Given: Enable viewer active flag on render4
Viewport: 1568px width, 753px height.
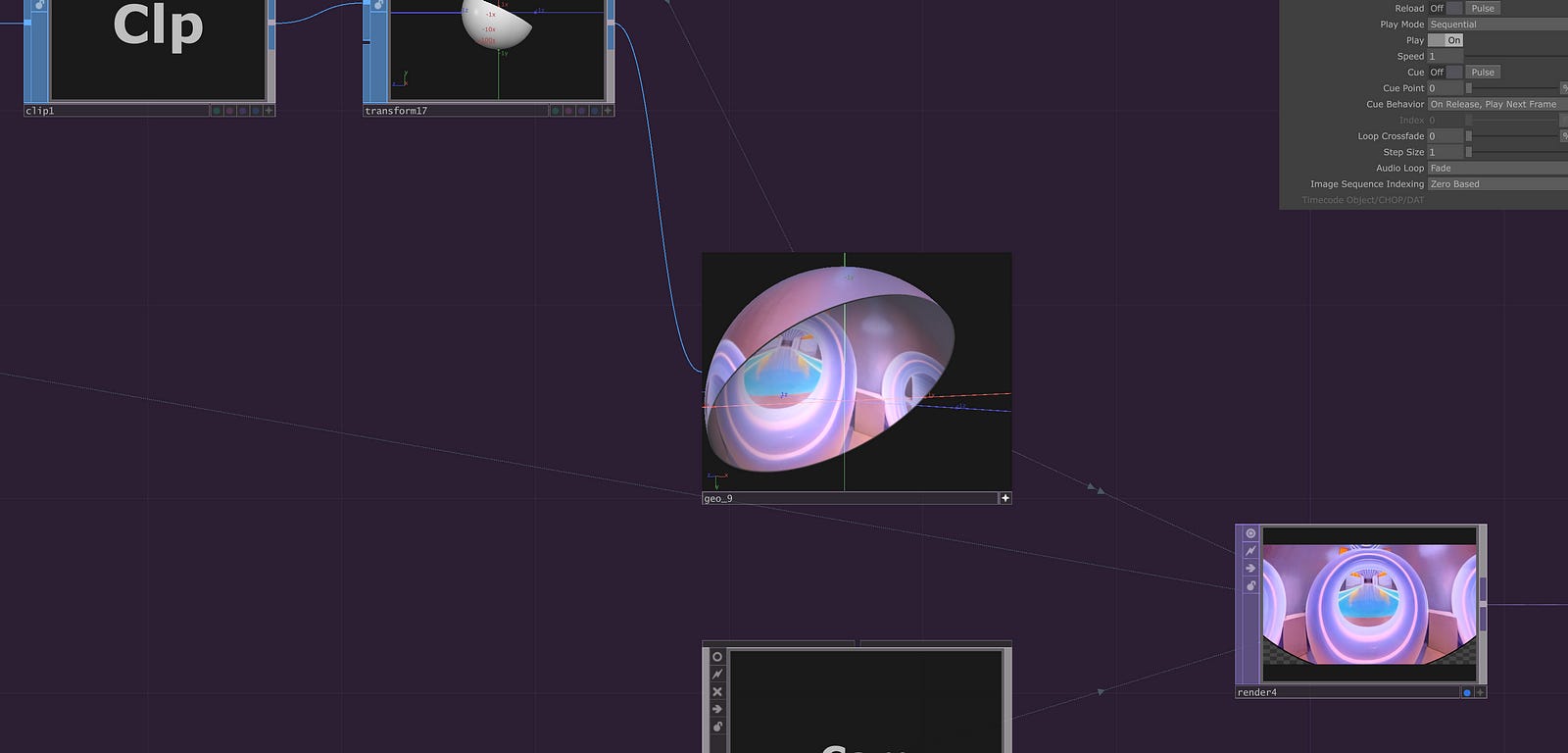Looking at the screenshot, I should tap(1250, 533).
